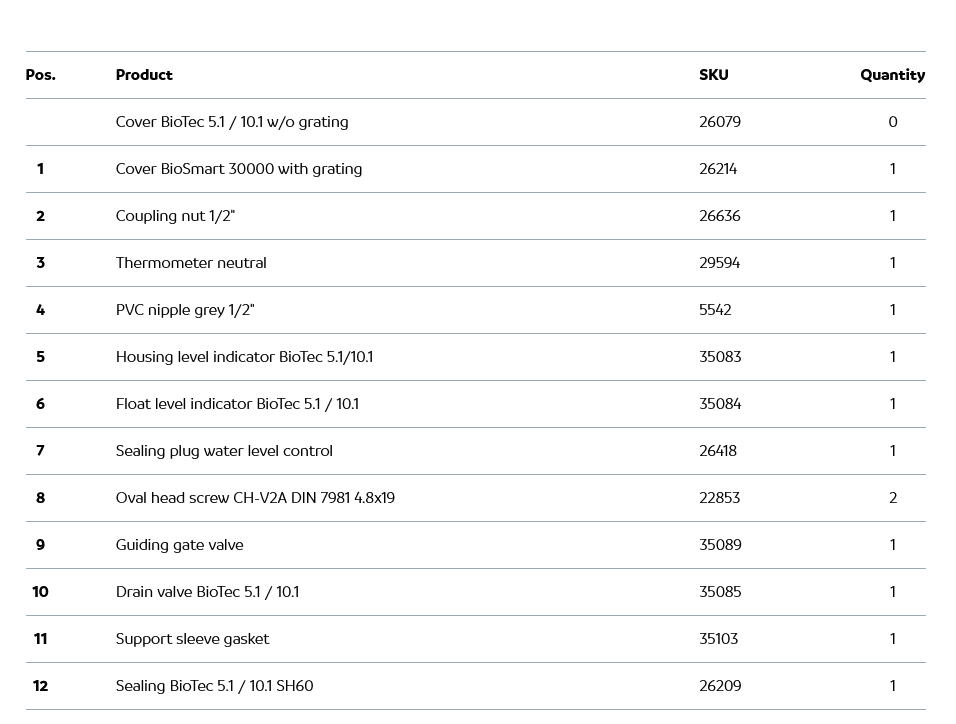
Task: Click Drain valve BioTec 5.1 / 10.1
Action: [207, 592]
